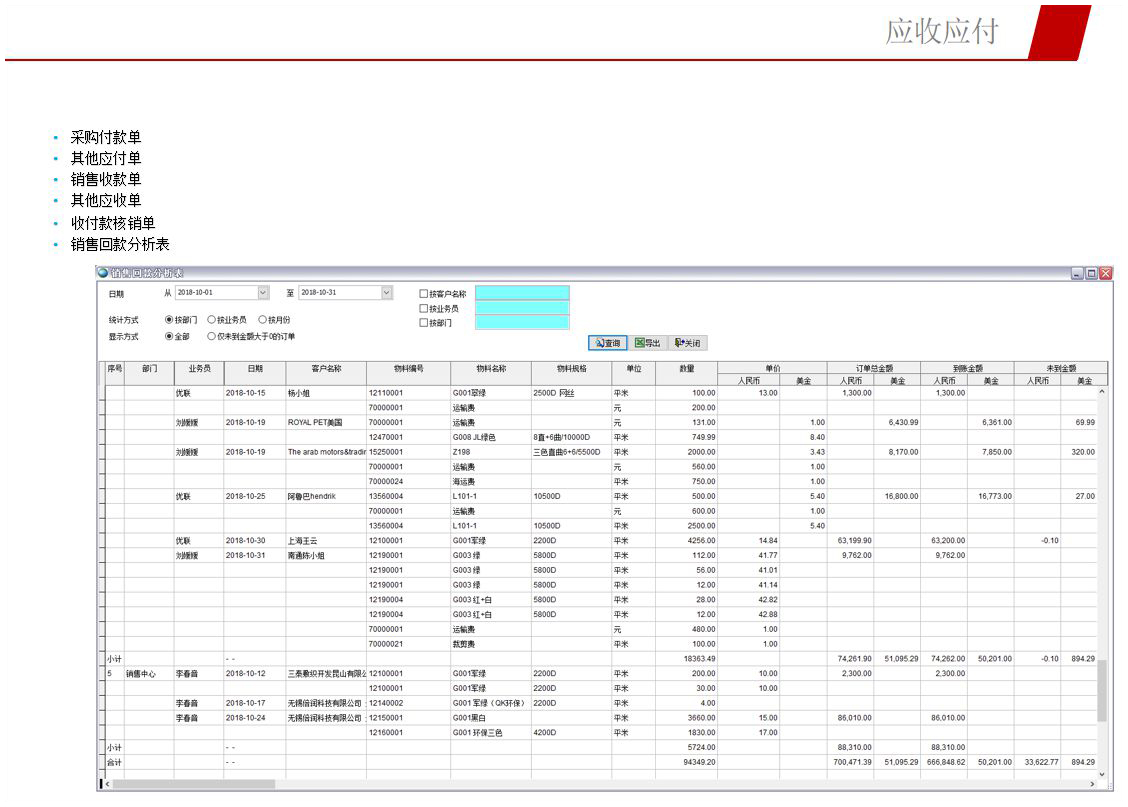
Task: Tick the 按业务员 filter checkbox
Action: 424,309
